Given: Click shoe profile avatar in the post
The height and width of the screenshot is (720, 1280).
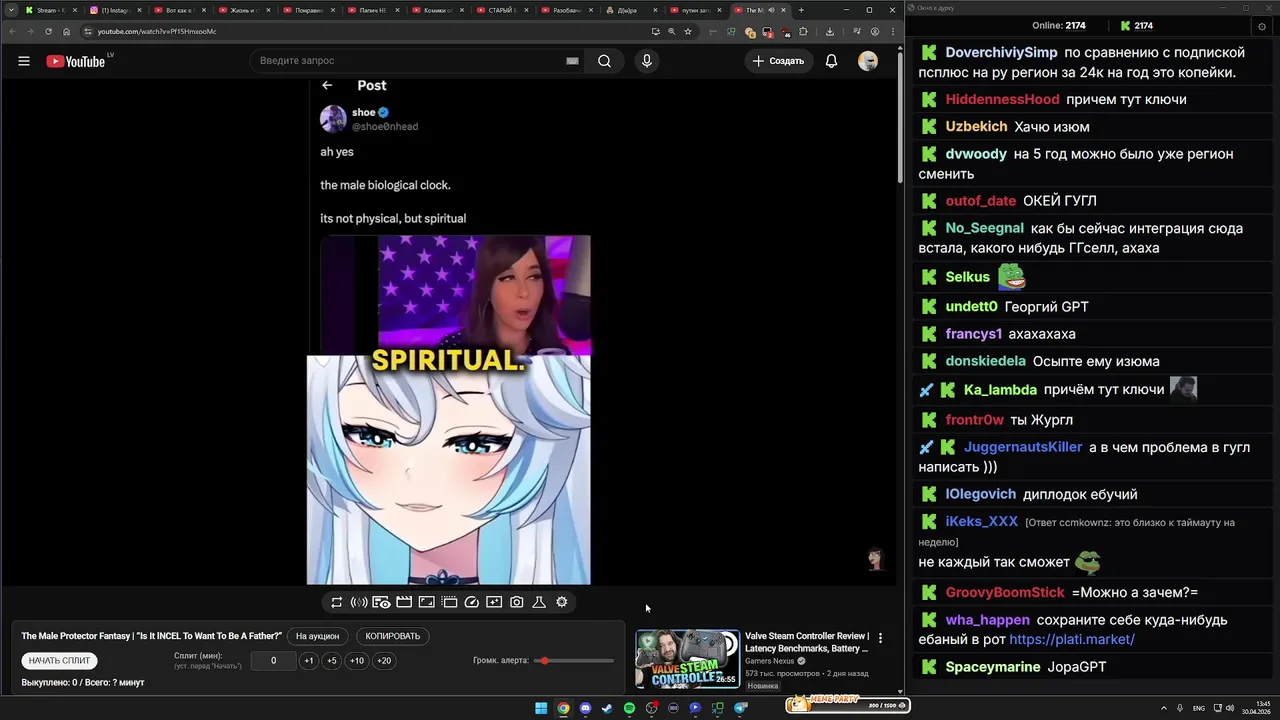Looking at the screenshot, I should pyautogui.click(x=333, y=119).
